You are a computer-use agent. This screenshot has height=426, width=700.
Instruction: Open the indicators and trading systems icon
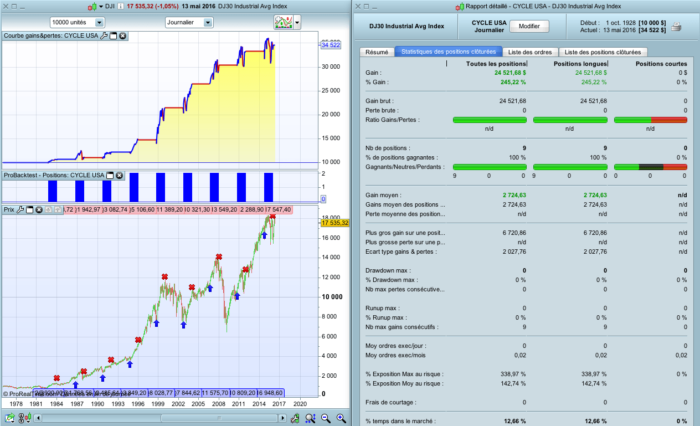[283, 22]
